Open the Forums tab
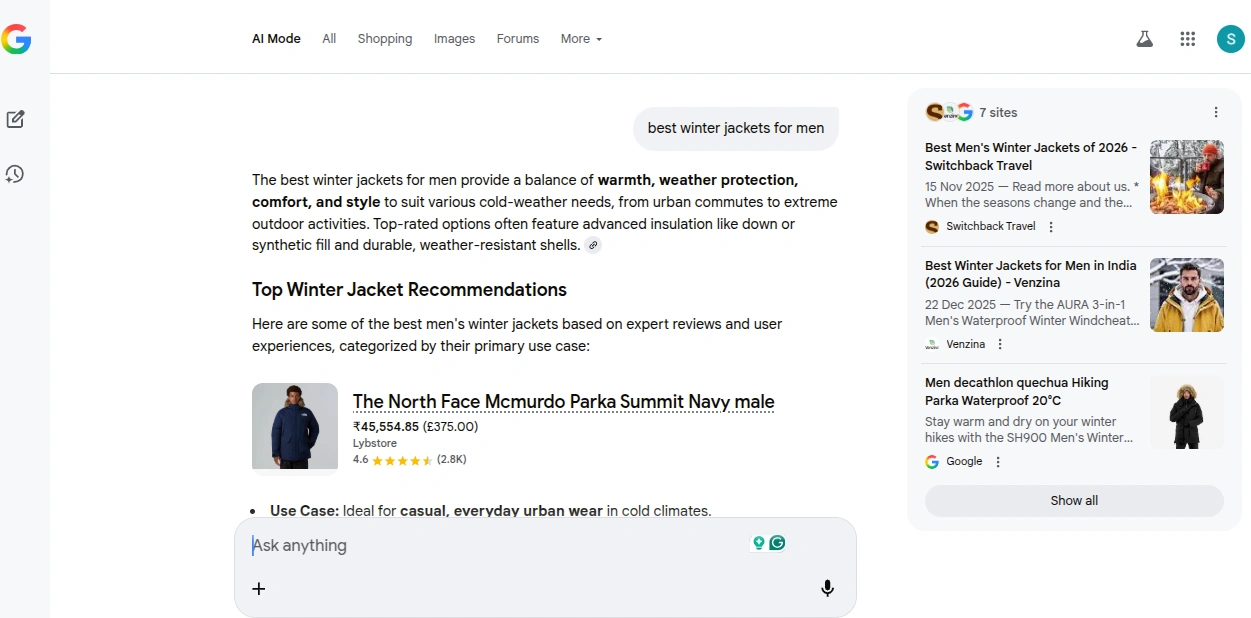1251x618 pixels. [518, 39]
